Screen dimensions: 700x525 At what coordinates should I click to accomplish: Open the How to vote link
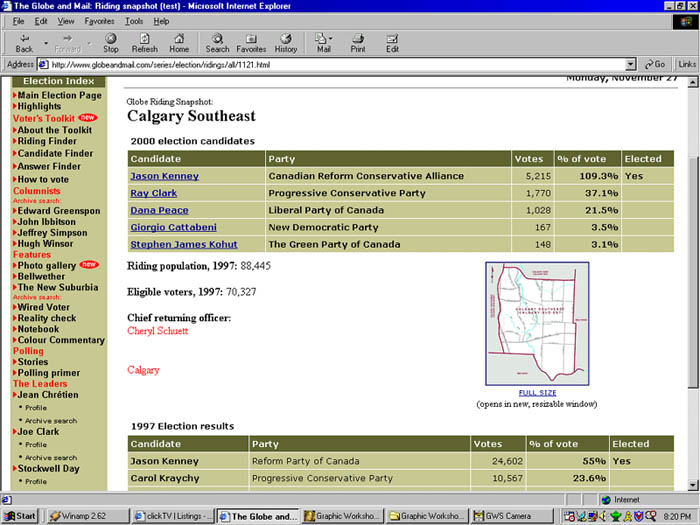coord(43,179)
